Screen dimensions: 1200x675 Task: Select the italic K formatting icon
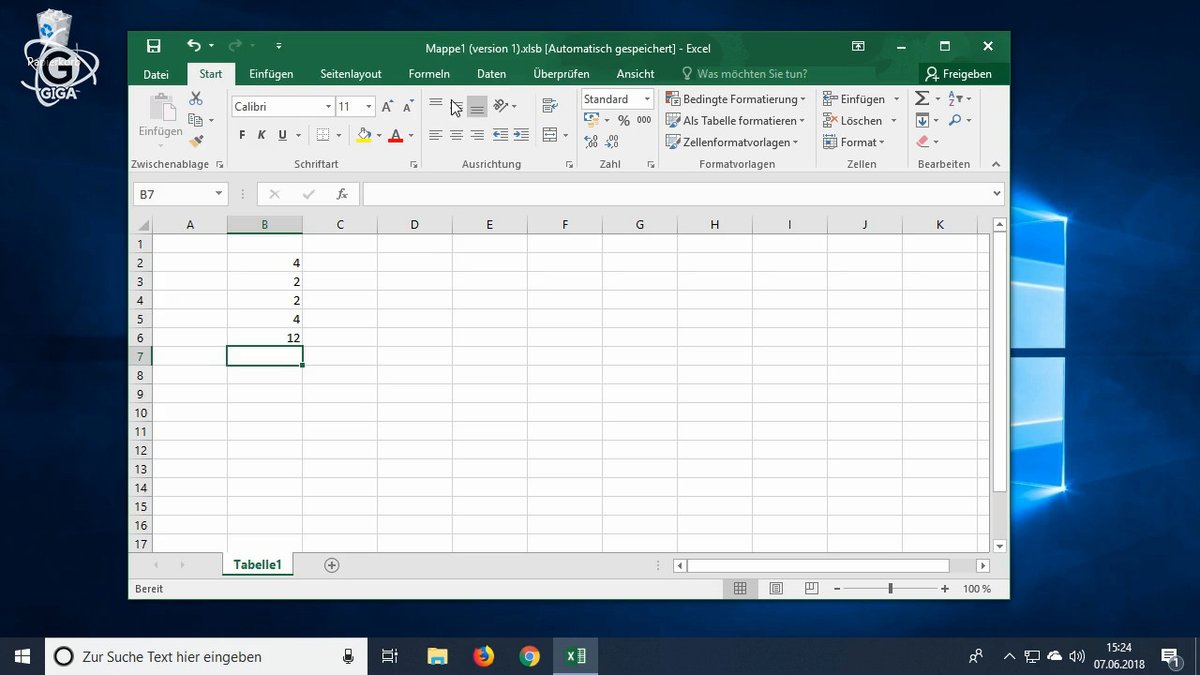click(261, 135)
